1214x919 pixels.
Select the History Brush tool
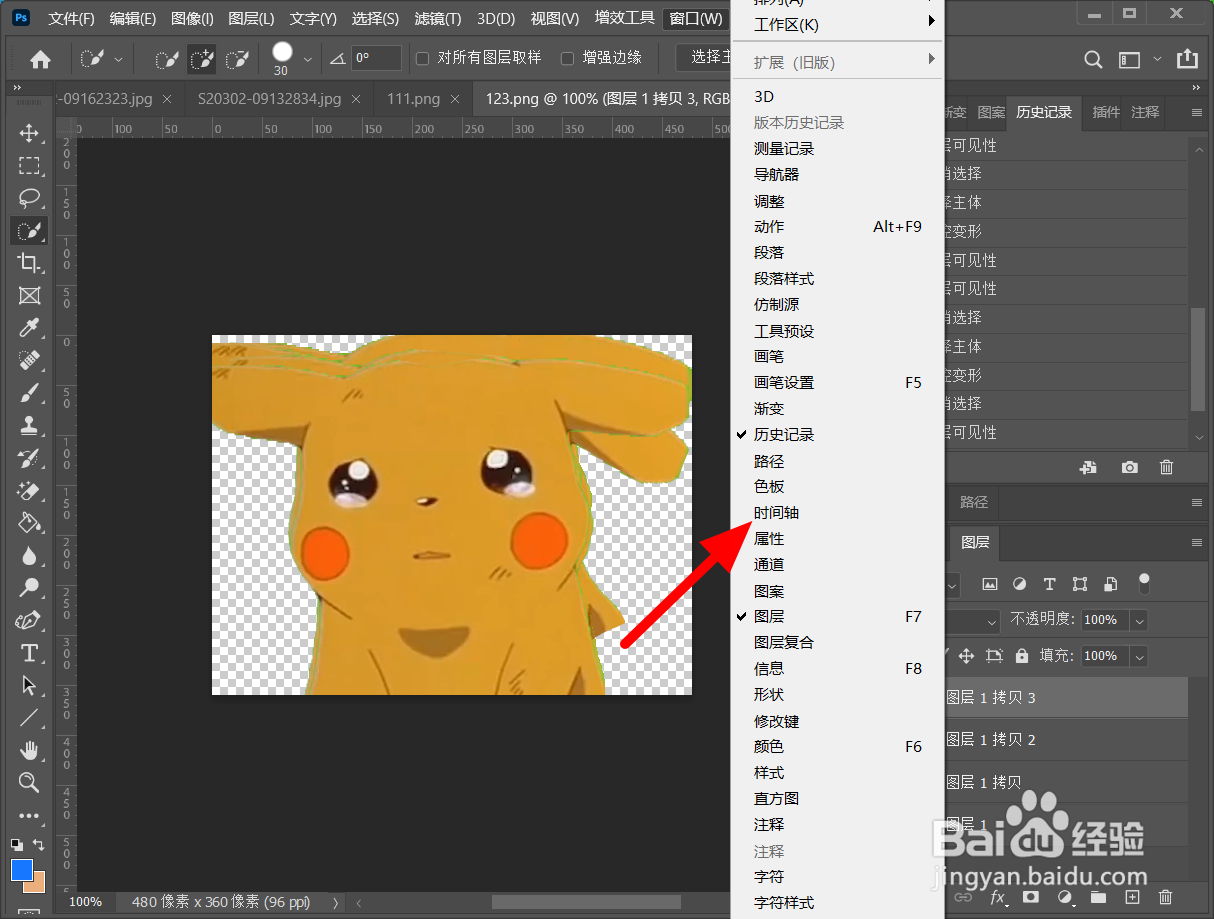click(29, 458)
